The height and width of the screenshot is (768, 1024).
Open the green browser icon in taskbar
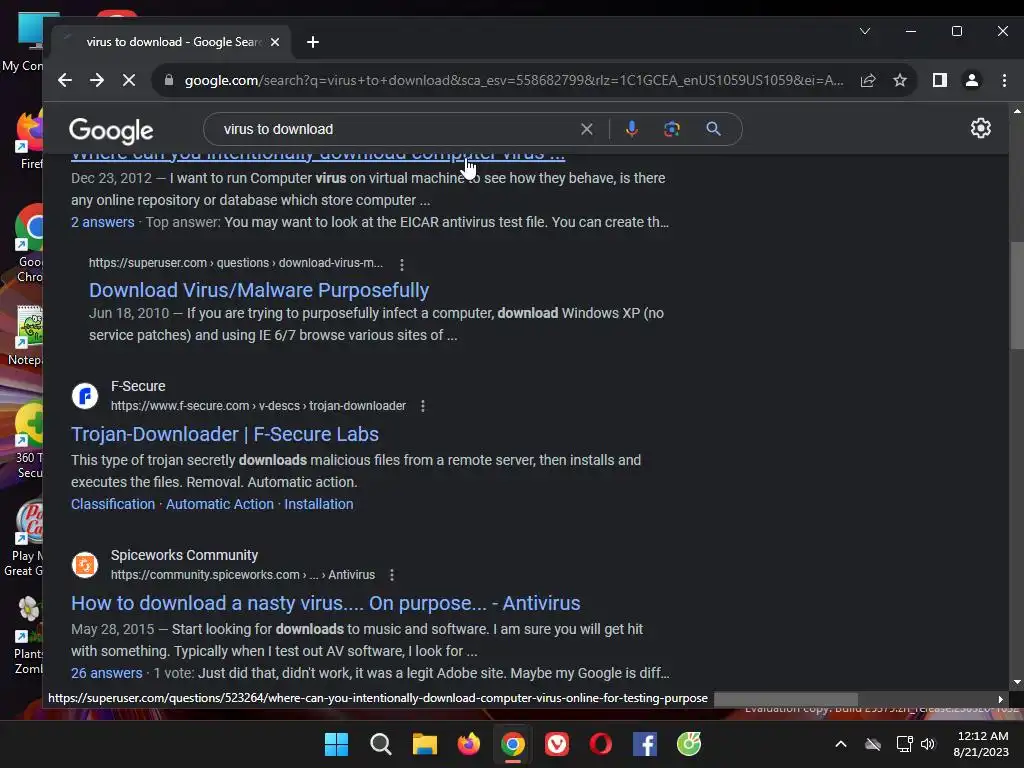click(x=689, y=744)
